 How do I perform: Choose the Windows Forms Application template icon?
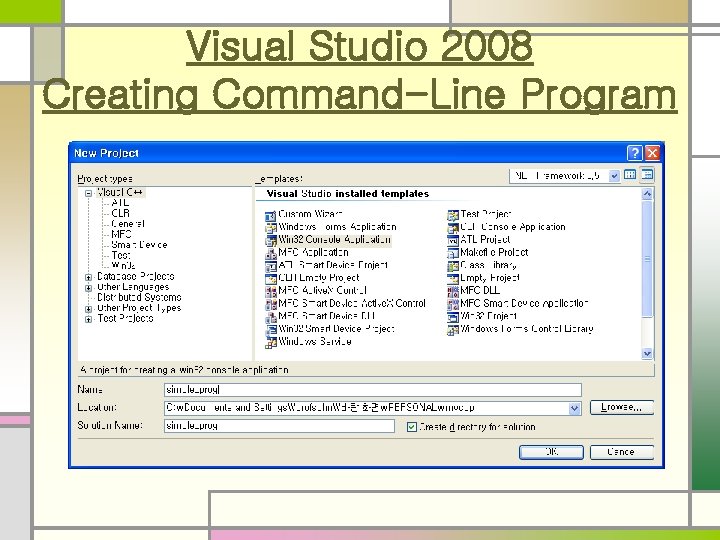270,228
